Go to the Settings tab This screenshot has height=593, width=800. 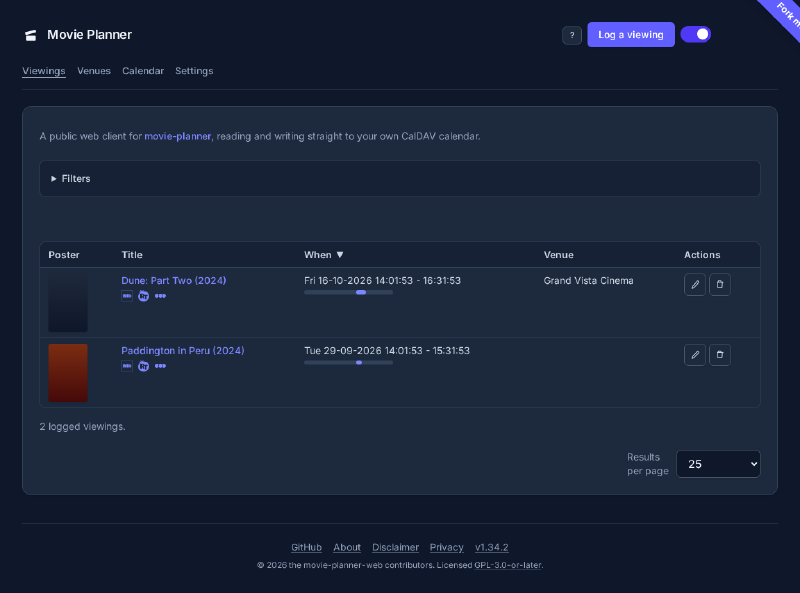pos(194,71)
